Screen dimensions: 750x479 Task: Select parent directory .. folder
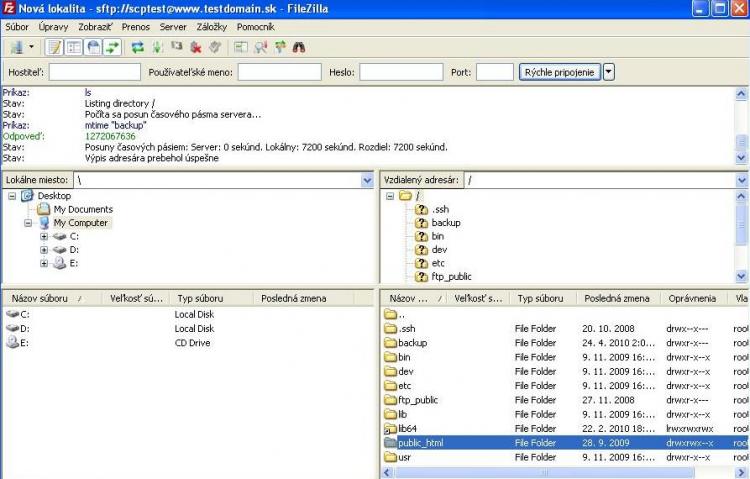pyautogui.click(x=395, y=314)
